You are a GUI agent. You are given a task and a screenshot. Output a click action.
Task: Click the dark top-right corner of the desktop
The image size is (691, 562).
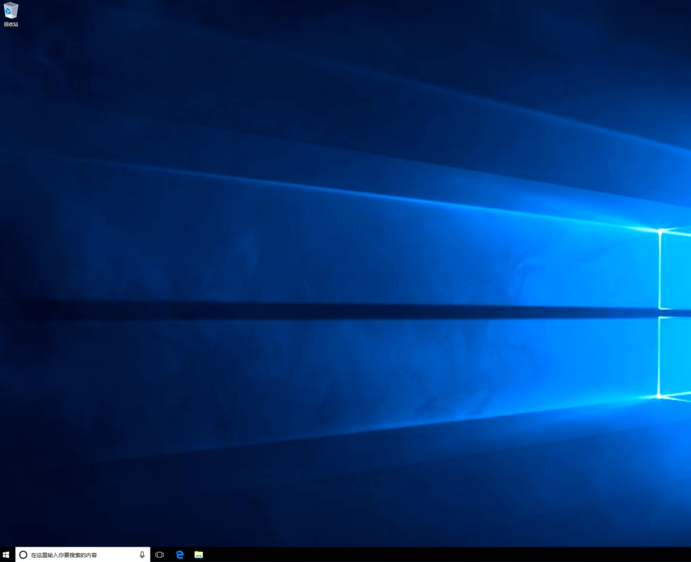670,20
